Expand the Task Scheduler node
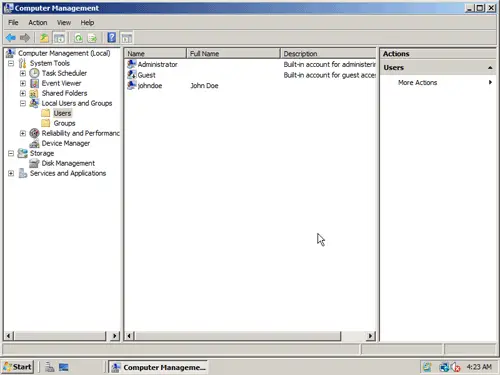This screenshot has height=375, width=500. tap(23, 73)
